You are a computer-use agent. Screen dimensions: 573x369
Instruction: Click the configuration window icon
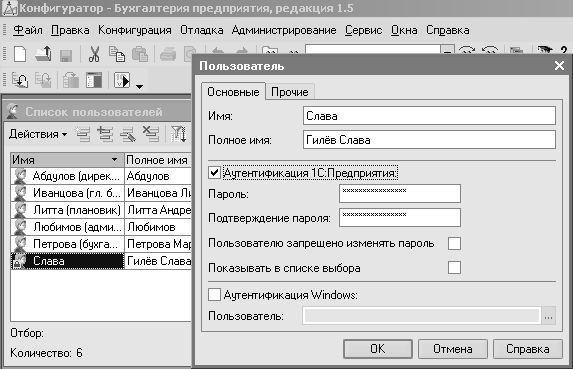(x=94, y=80)
